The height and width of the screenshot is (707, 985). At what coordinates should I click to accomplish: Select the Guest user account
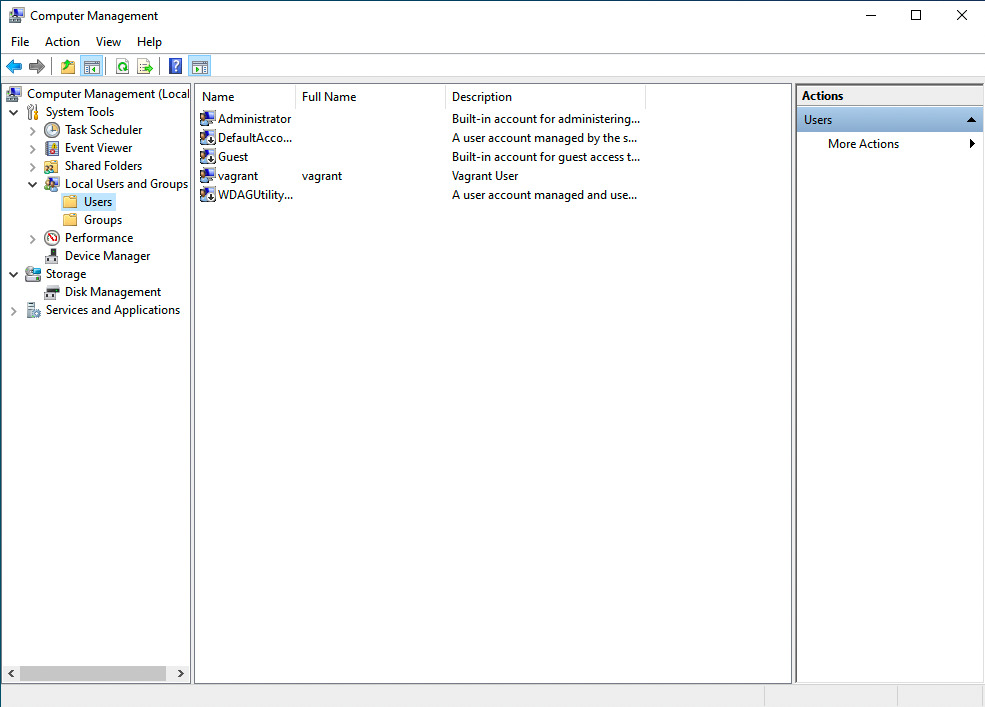click(x=231, y=156)
